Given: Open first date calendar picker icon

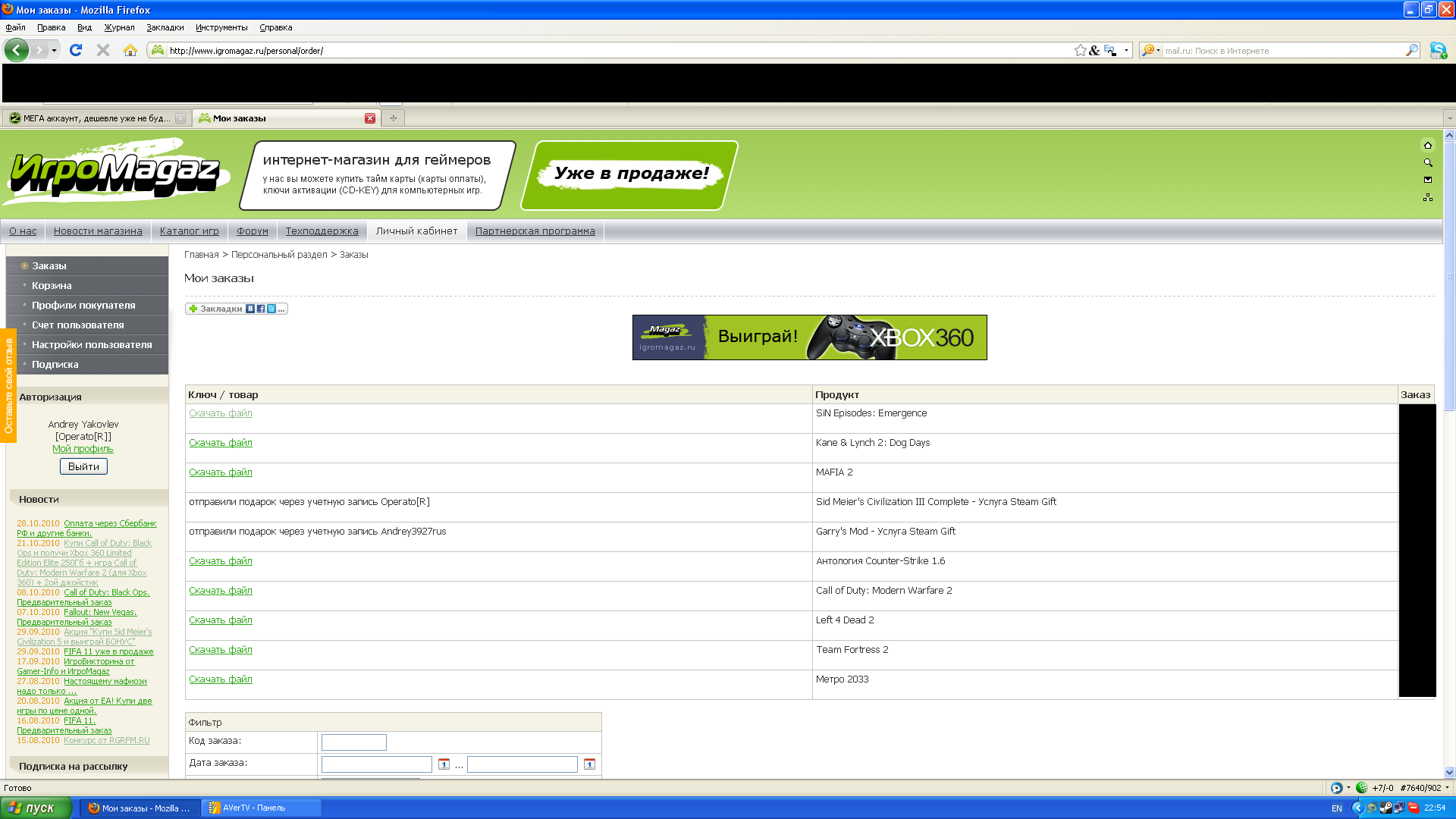Looking at the screenshot, I should coord(444,764).
